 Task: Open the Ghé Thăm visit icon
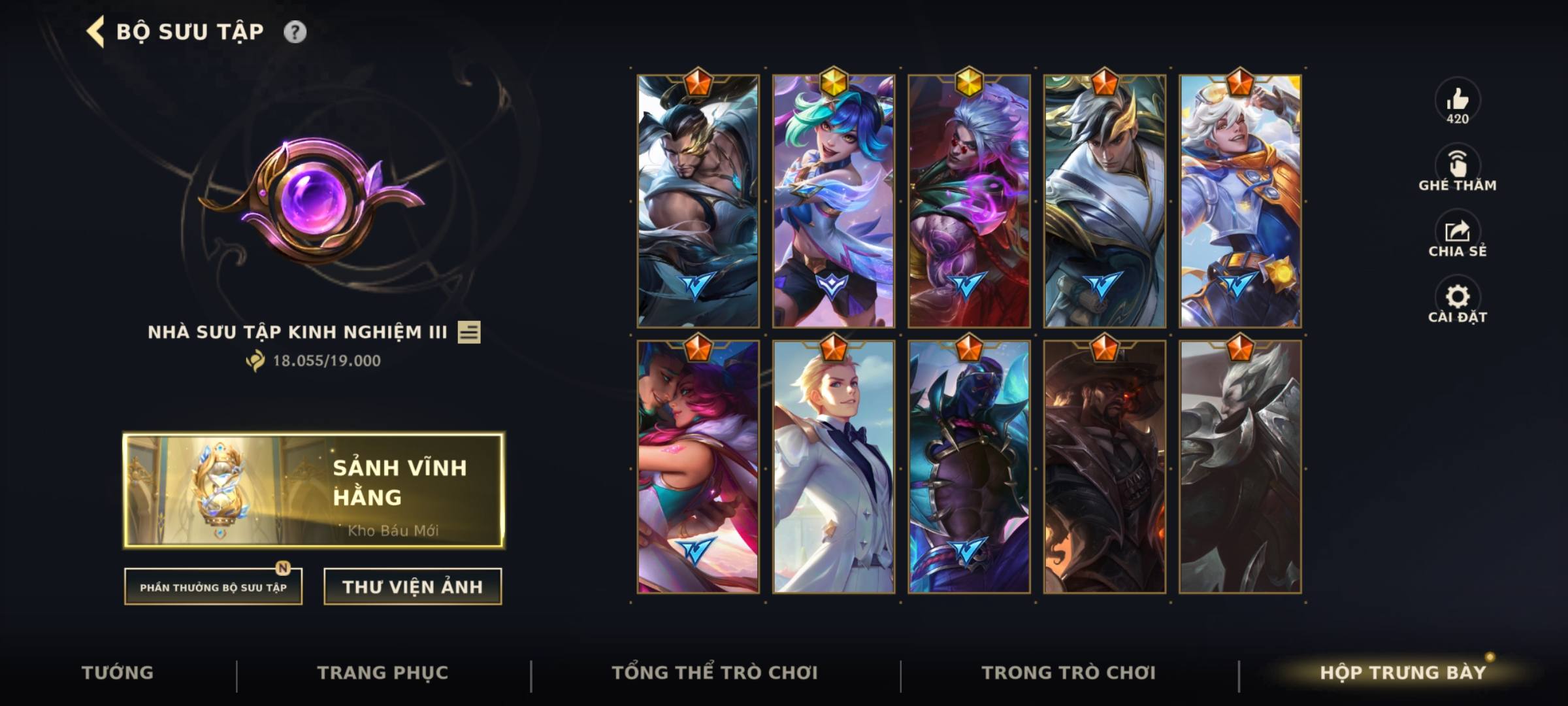point(1457,169)
